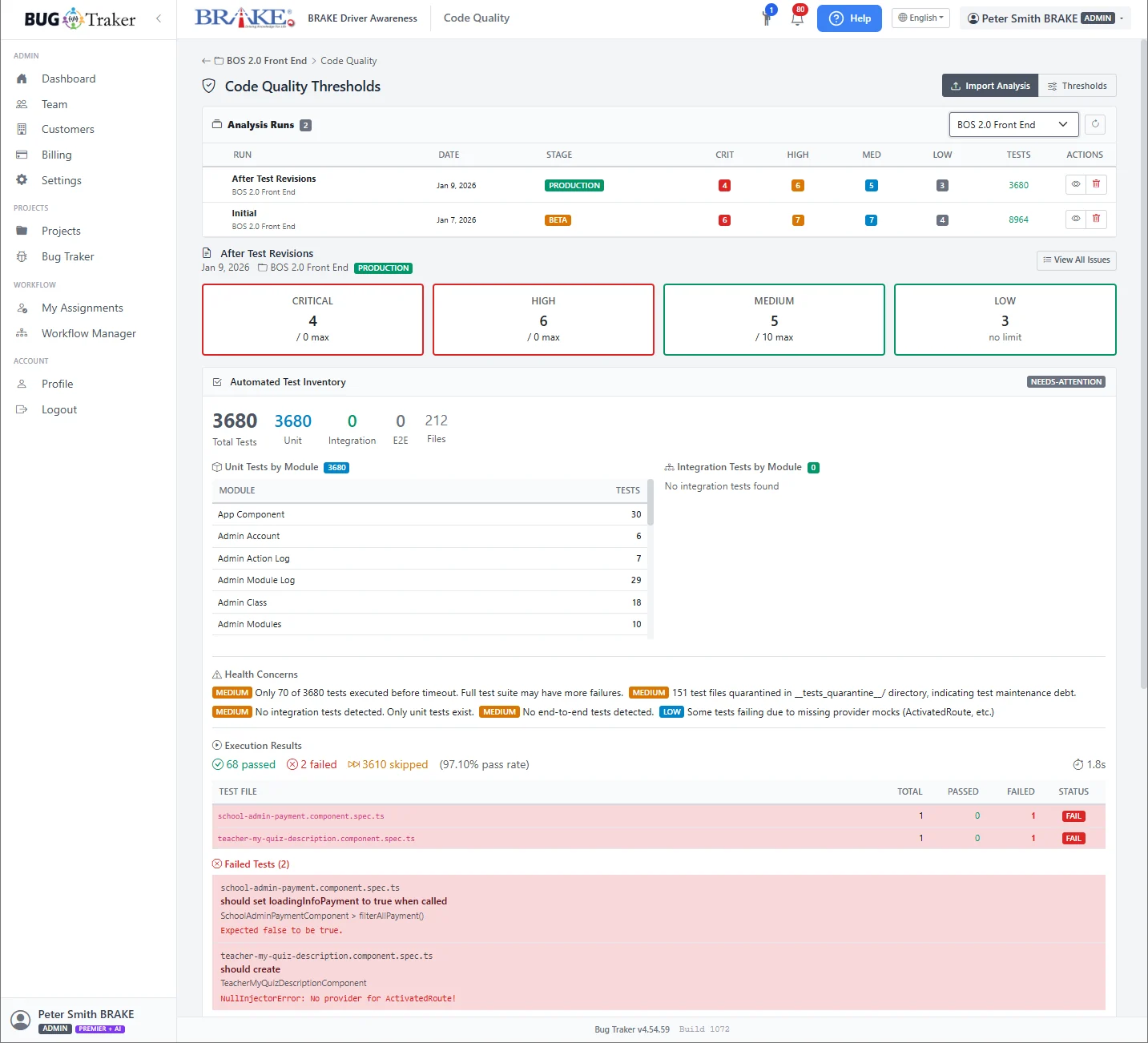The height and width of the screenshot is (1043, 1148).
Task: Open the English language dropdown
Action: pyautogui.click(x=920, y=18)
